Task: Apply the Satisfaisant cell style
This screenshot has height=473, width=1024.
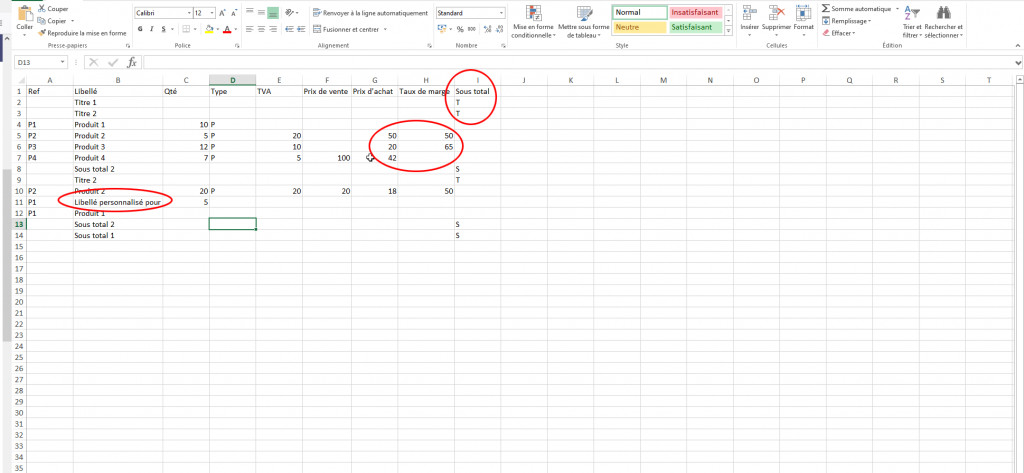Action: pos(694,27)
